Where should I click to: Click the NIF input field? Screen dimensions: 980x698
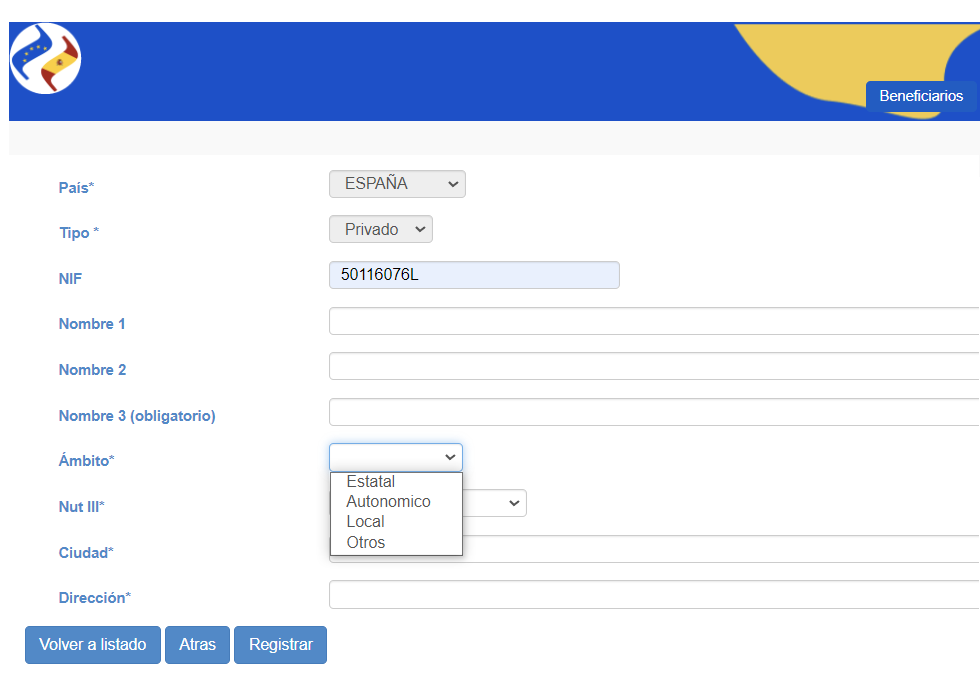[x=474, y=275]
